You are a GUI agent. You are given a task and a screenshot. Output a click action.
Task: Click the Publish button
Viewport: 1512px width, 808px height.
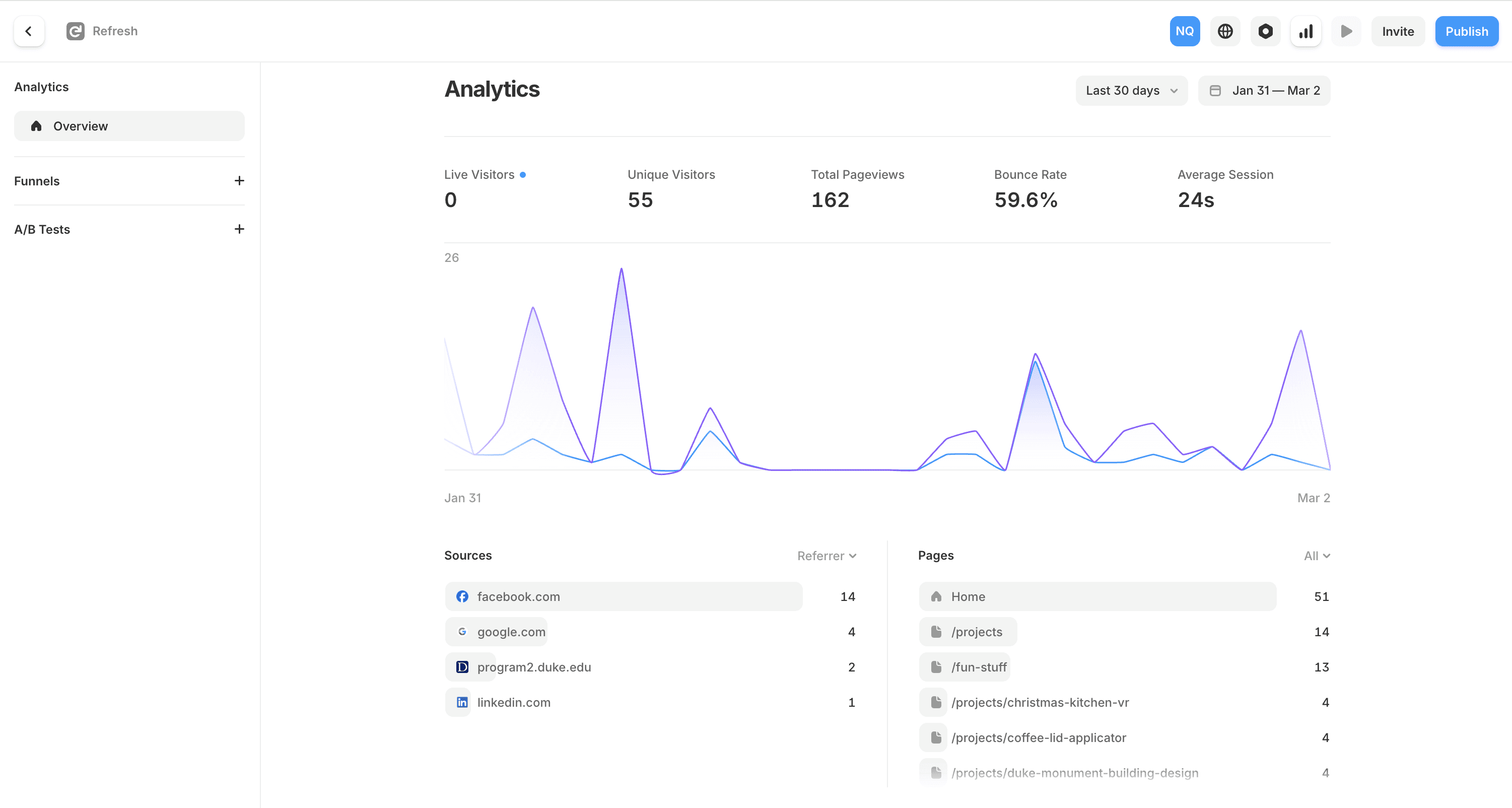pos(1466,31)
